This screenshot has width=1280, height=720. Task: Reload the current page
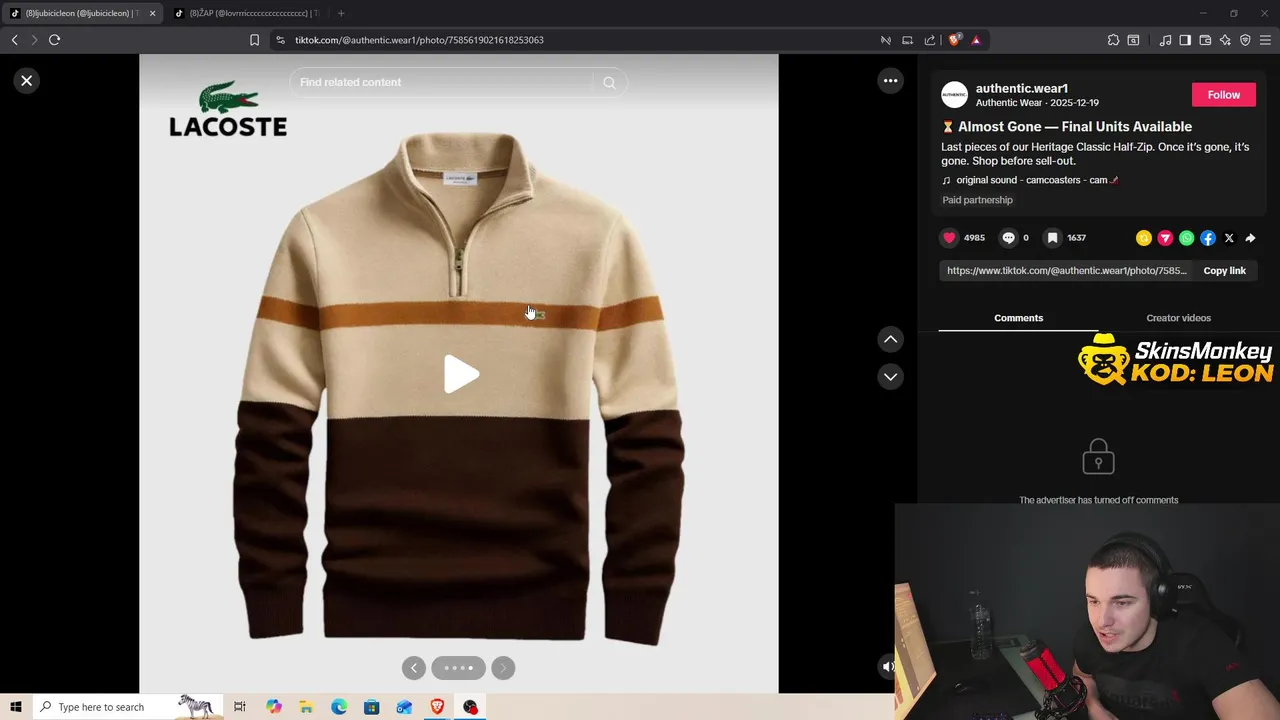click(x=54, y=40)
